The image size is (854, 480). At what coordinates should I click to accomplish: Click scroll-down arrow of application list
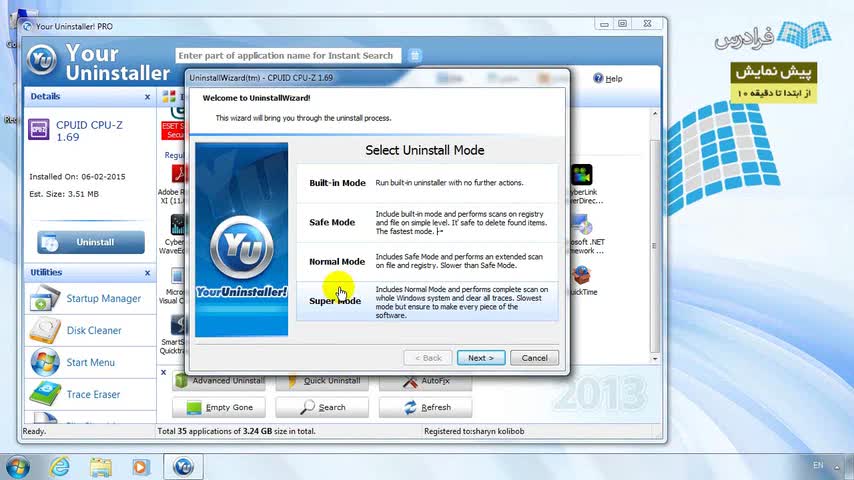tap(655, 359)
